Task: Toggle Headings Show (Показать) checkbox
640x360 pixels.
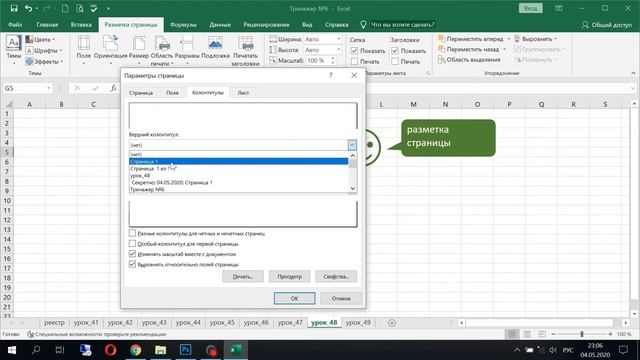Action: coord(395,51)
